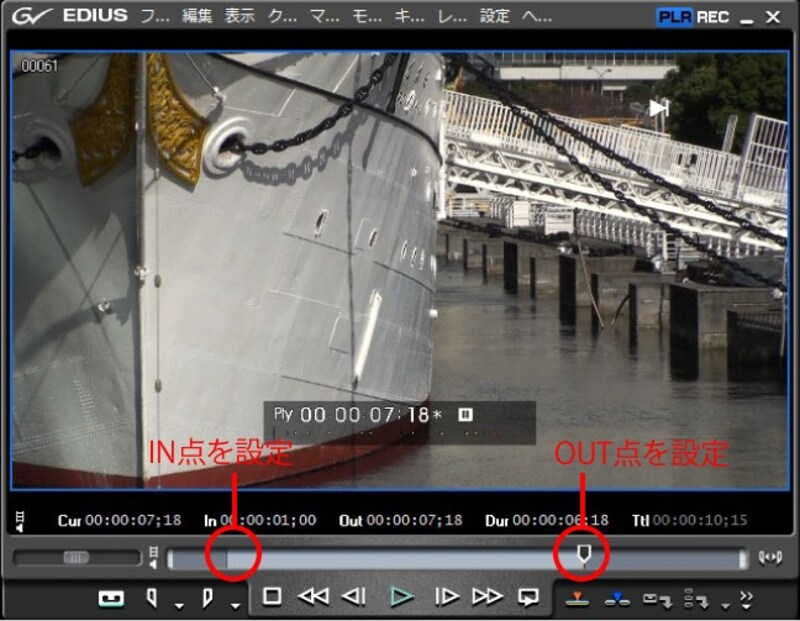Screen dimensions: 800x621
Task: Switch to PLR player mode
Action: [x=674, y=17]
